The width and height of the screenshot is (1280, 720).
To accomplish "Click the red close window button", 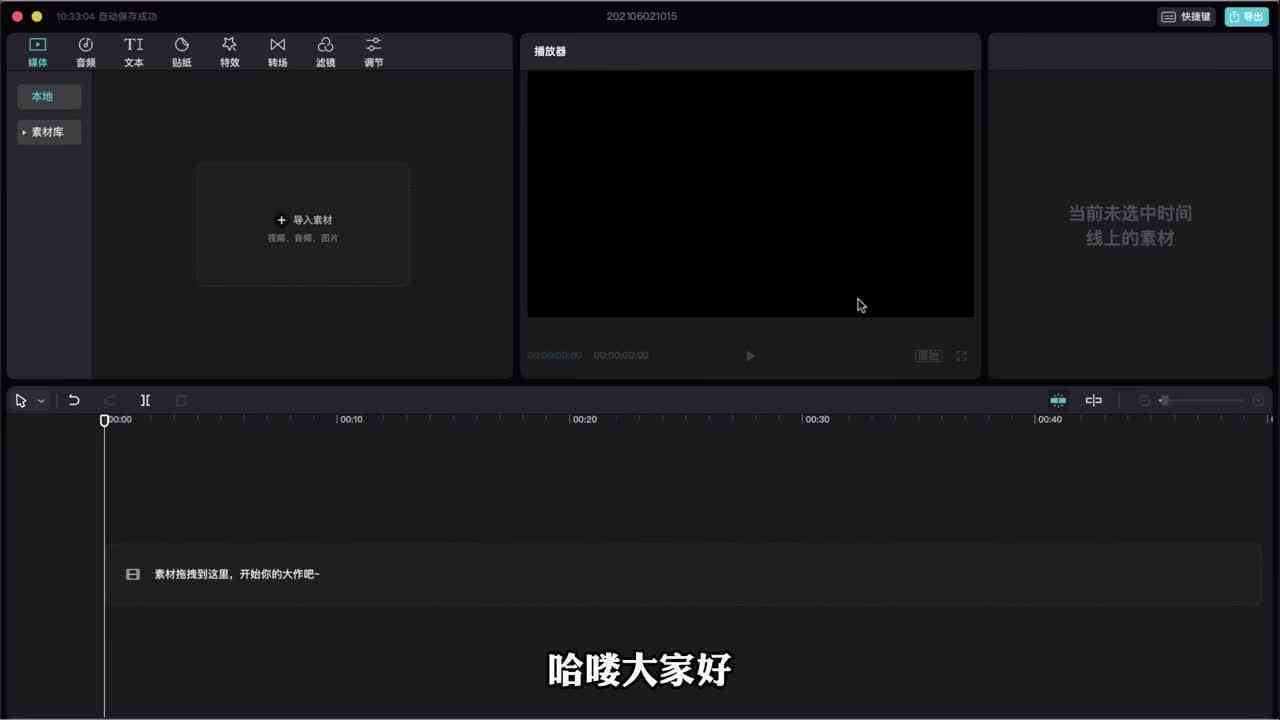I will [17, 17].
